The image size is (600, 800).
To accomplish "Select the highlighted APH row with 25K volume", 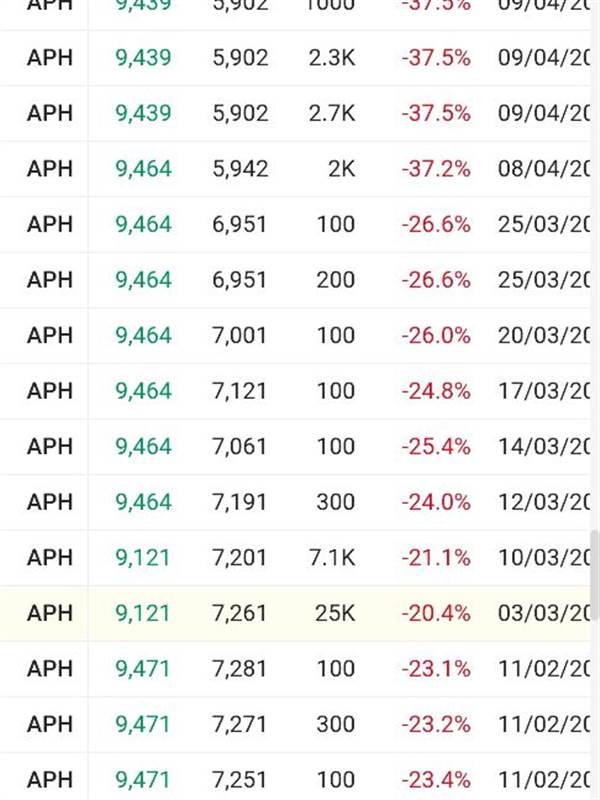I will click(x=296, y=613).
